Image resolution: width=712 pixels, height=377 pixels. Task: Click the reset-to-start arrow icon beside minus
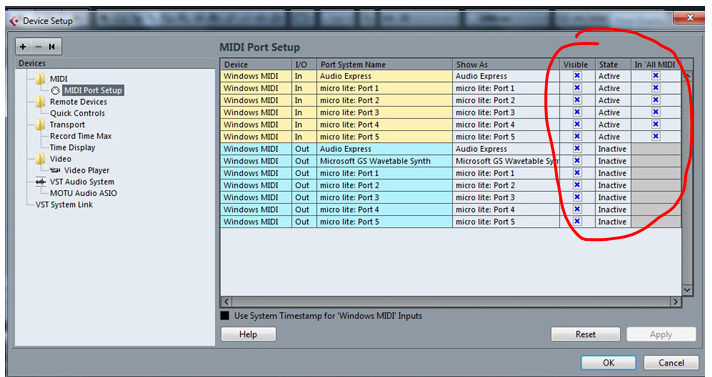52,46
